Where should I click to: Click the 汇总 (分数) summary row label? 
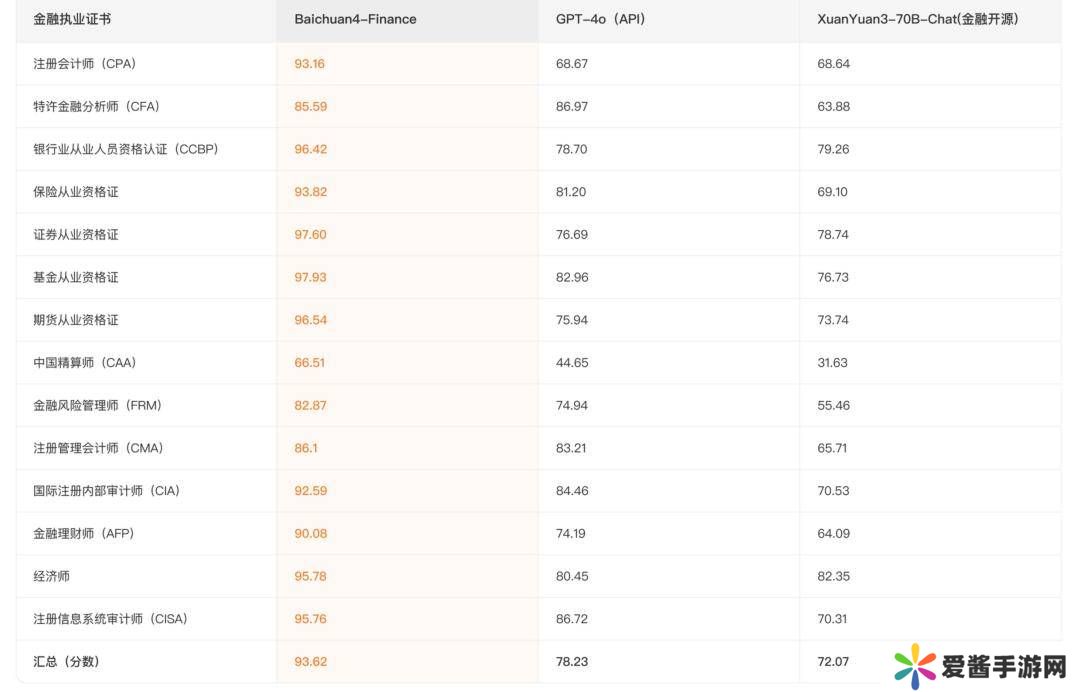pos(66,661)
